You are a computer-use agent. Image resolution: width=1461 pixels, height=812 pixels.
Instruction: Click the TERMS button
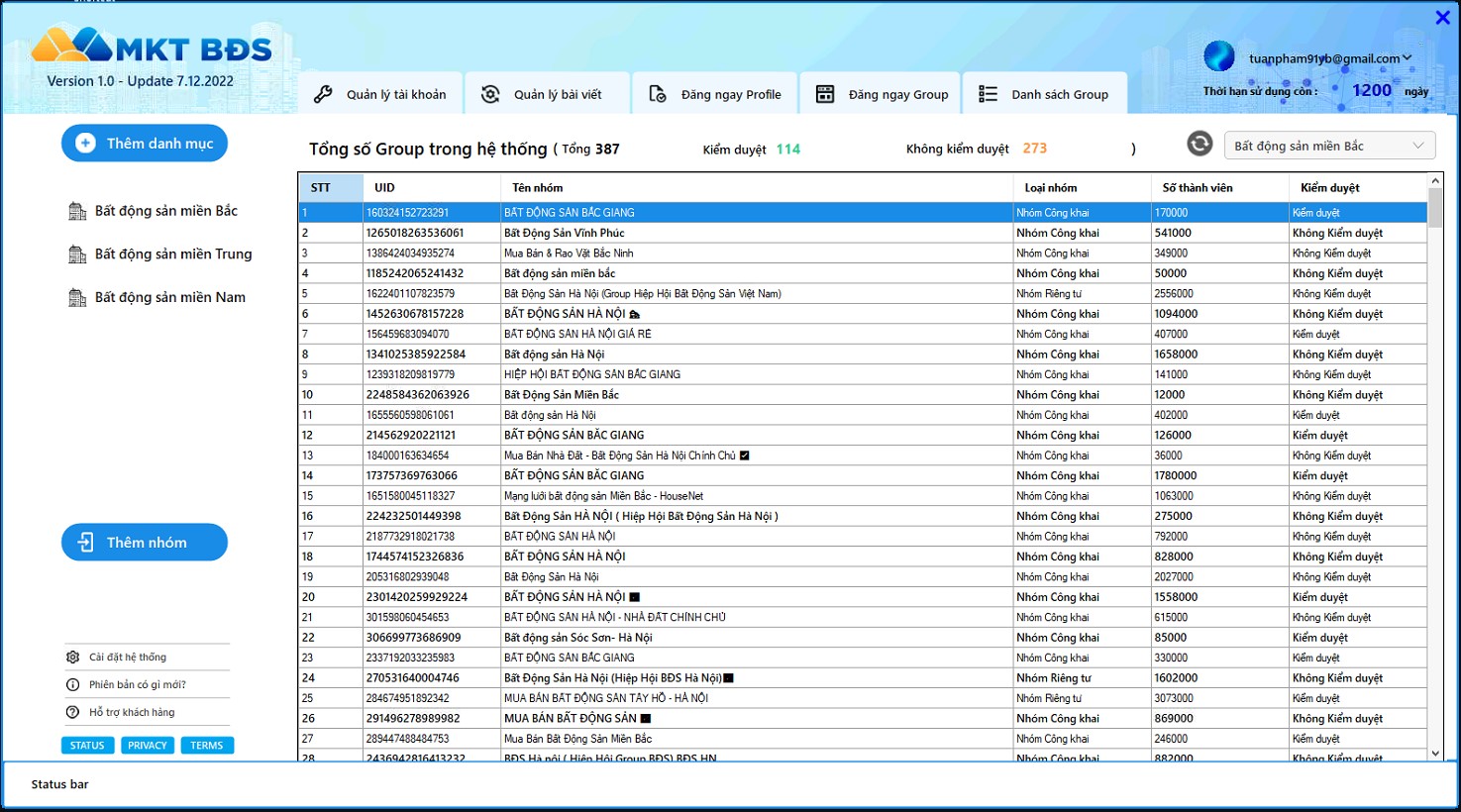pyautogui.click(x=207, y=746)
